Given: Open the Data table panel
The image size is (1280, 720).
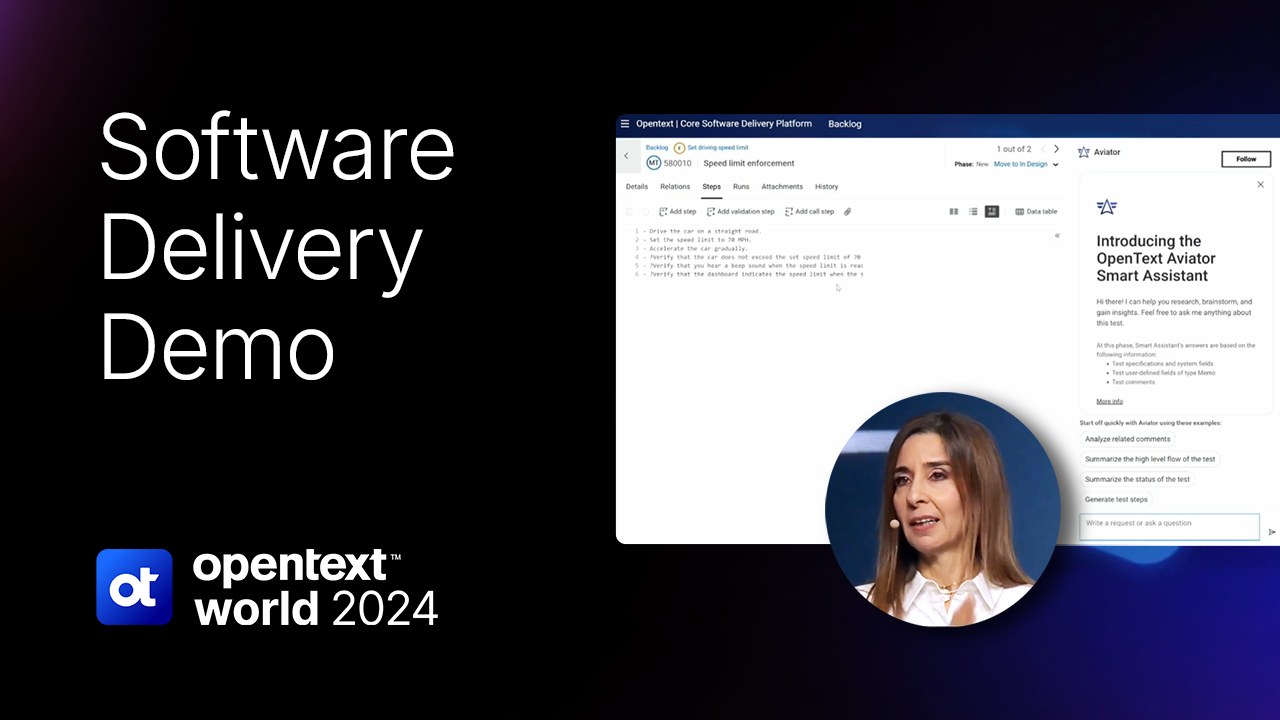Looking at the screenshot, I should (x=1036, y=212).
